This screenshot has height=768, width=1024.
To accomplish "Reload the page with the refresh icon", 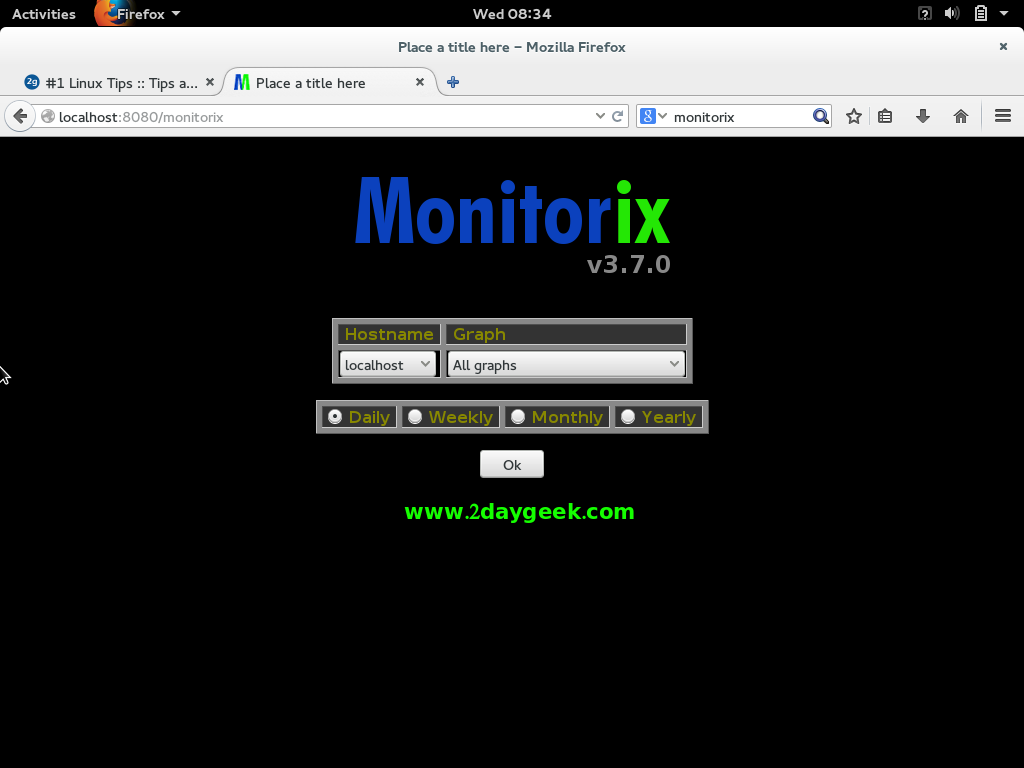I will [617, 116].
